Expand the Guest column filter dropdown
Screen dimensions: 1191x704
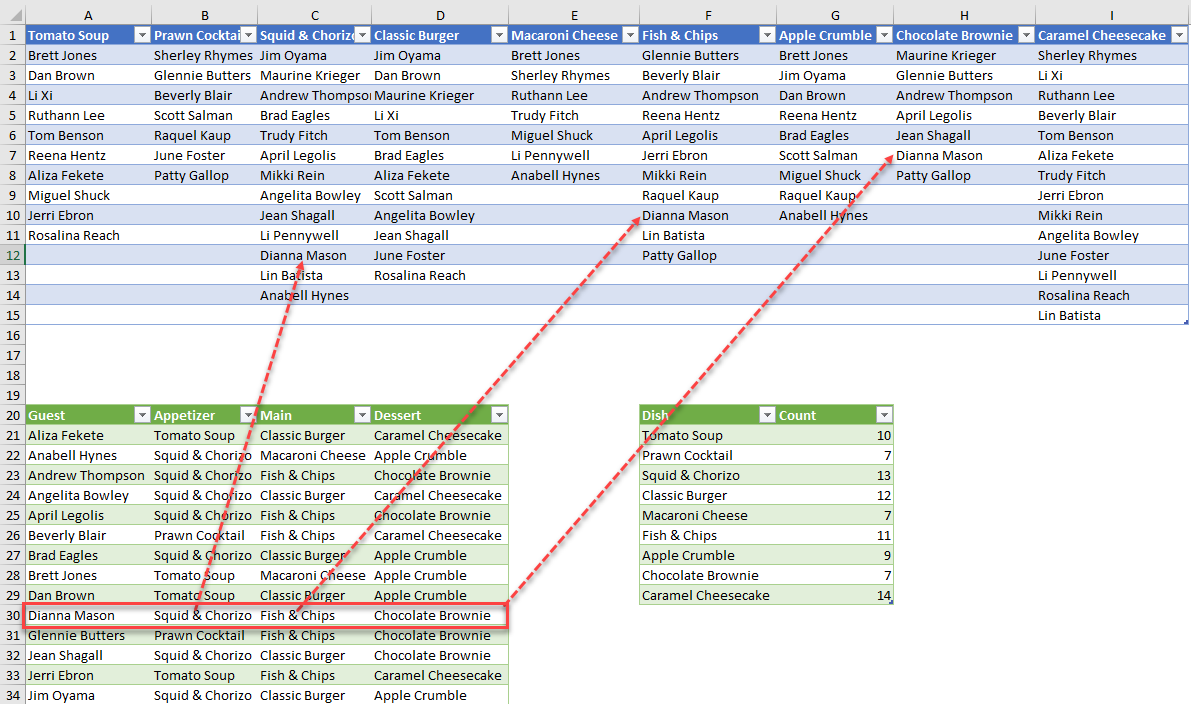(x=141, y=415)
